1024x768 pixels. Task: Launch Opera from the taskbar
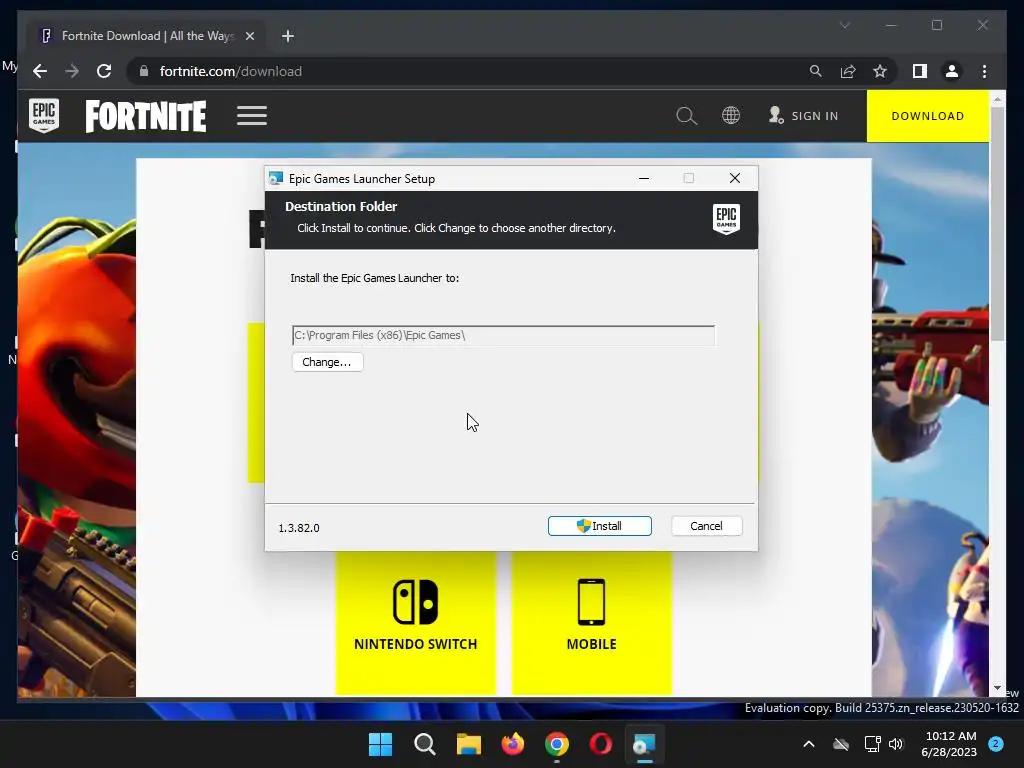point(600,744)
